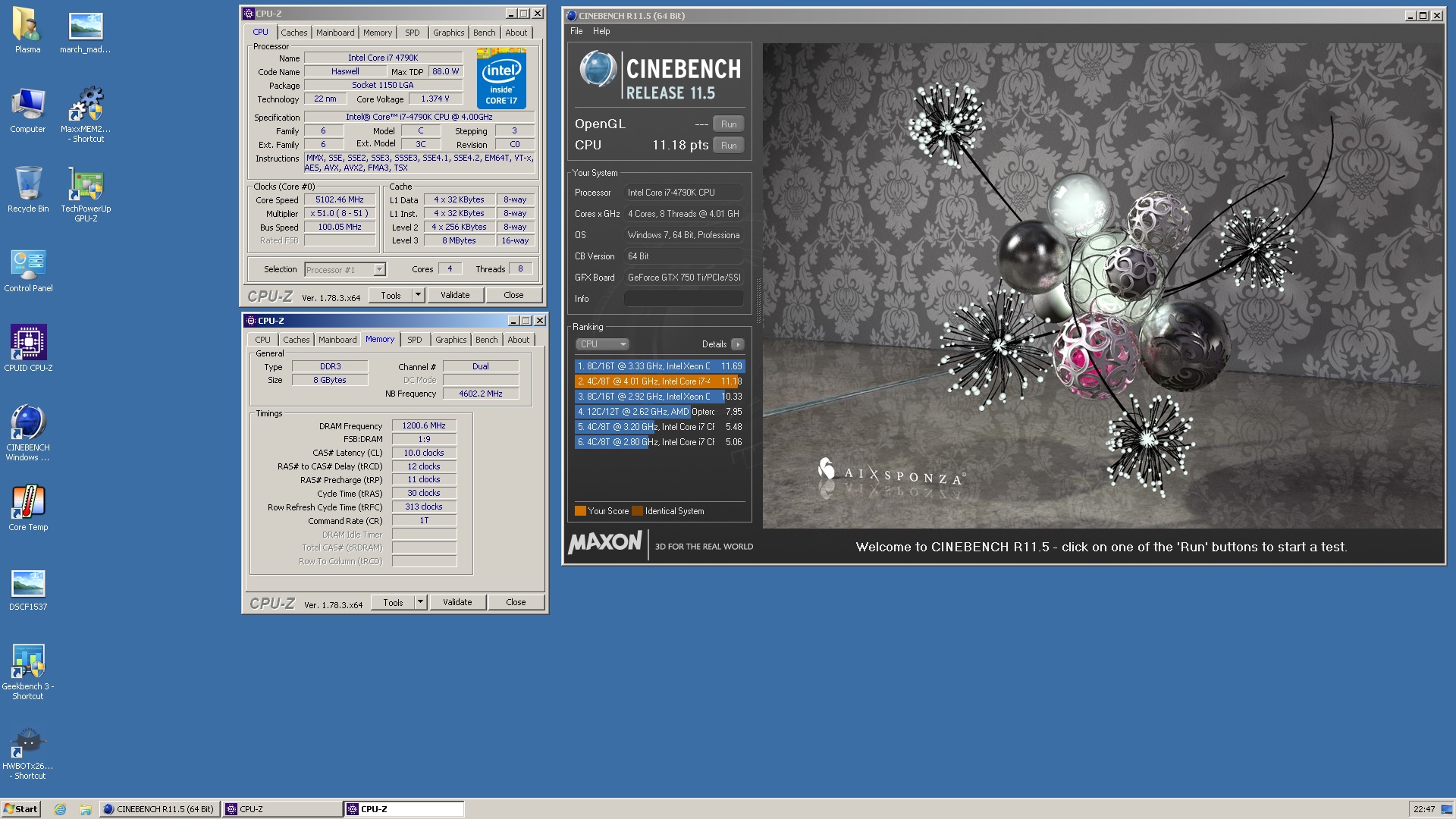Click the Start button
1456x819 pixels.
20,809
